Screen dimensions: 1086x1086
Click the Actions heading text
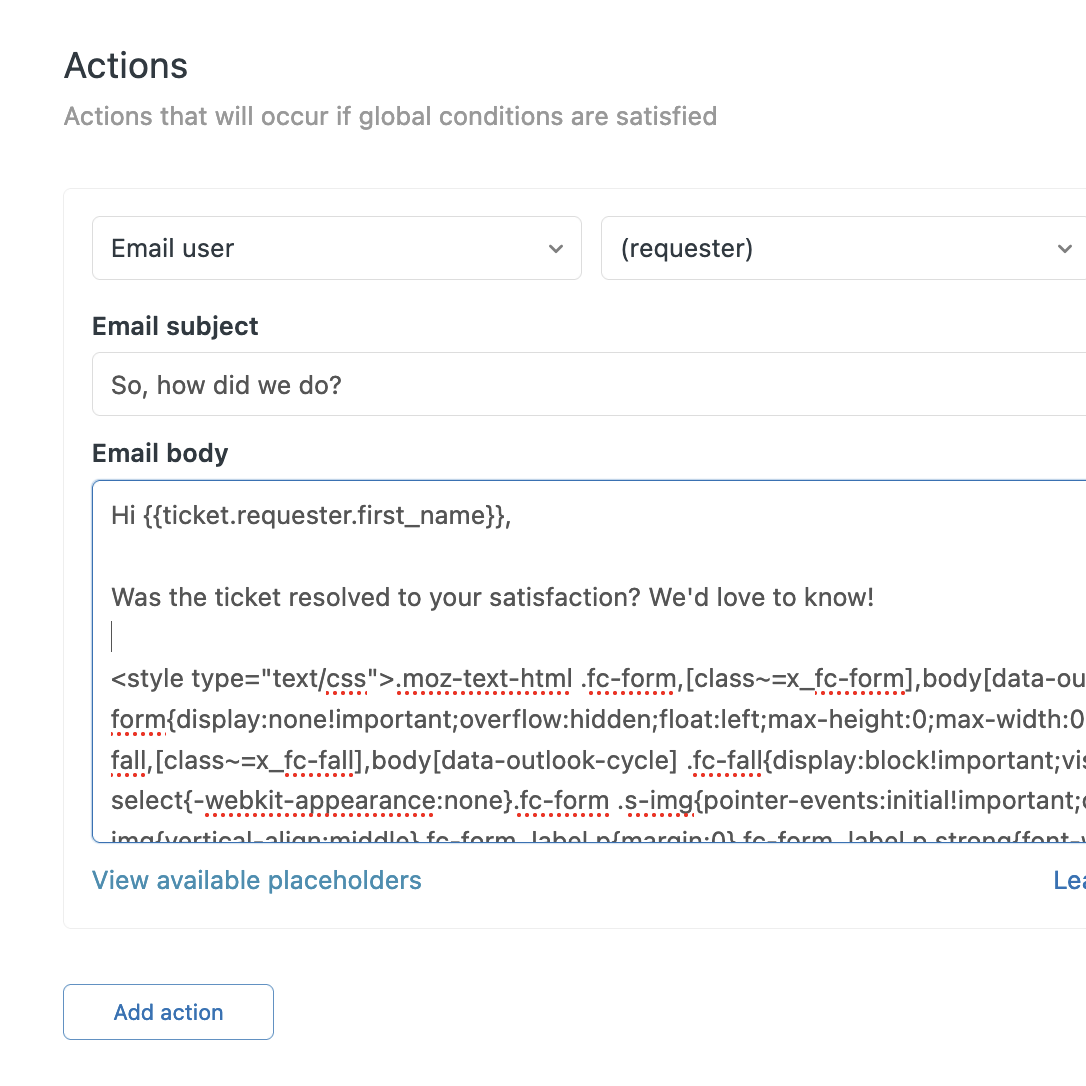[126, 66]
